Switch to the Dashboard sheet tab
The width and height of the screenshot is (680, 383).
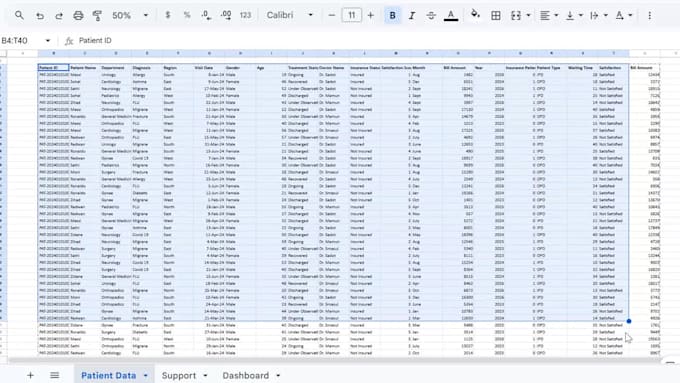pos(246,376)
